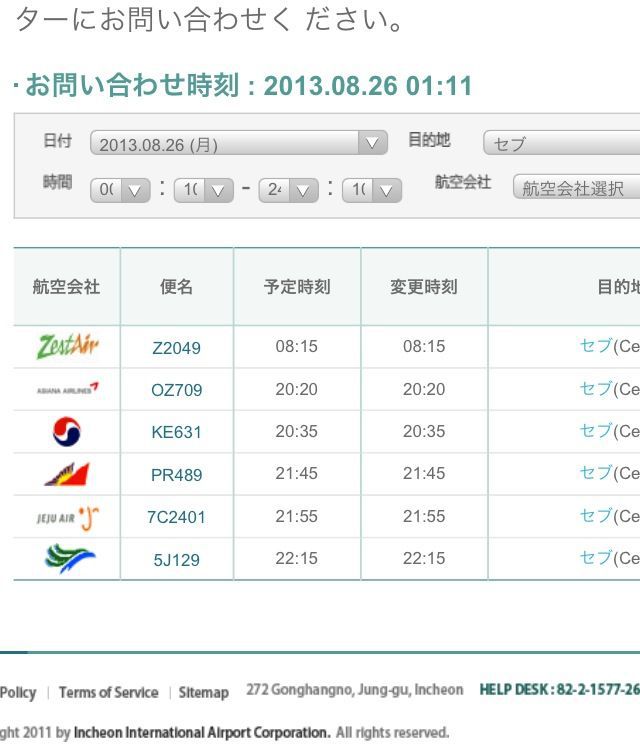Screen dimensions: 640x751
Task: Open the end hour dropdown
Action: coord(288,190)
